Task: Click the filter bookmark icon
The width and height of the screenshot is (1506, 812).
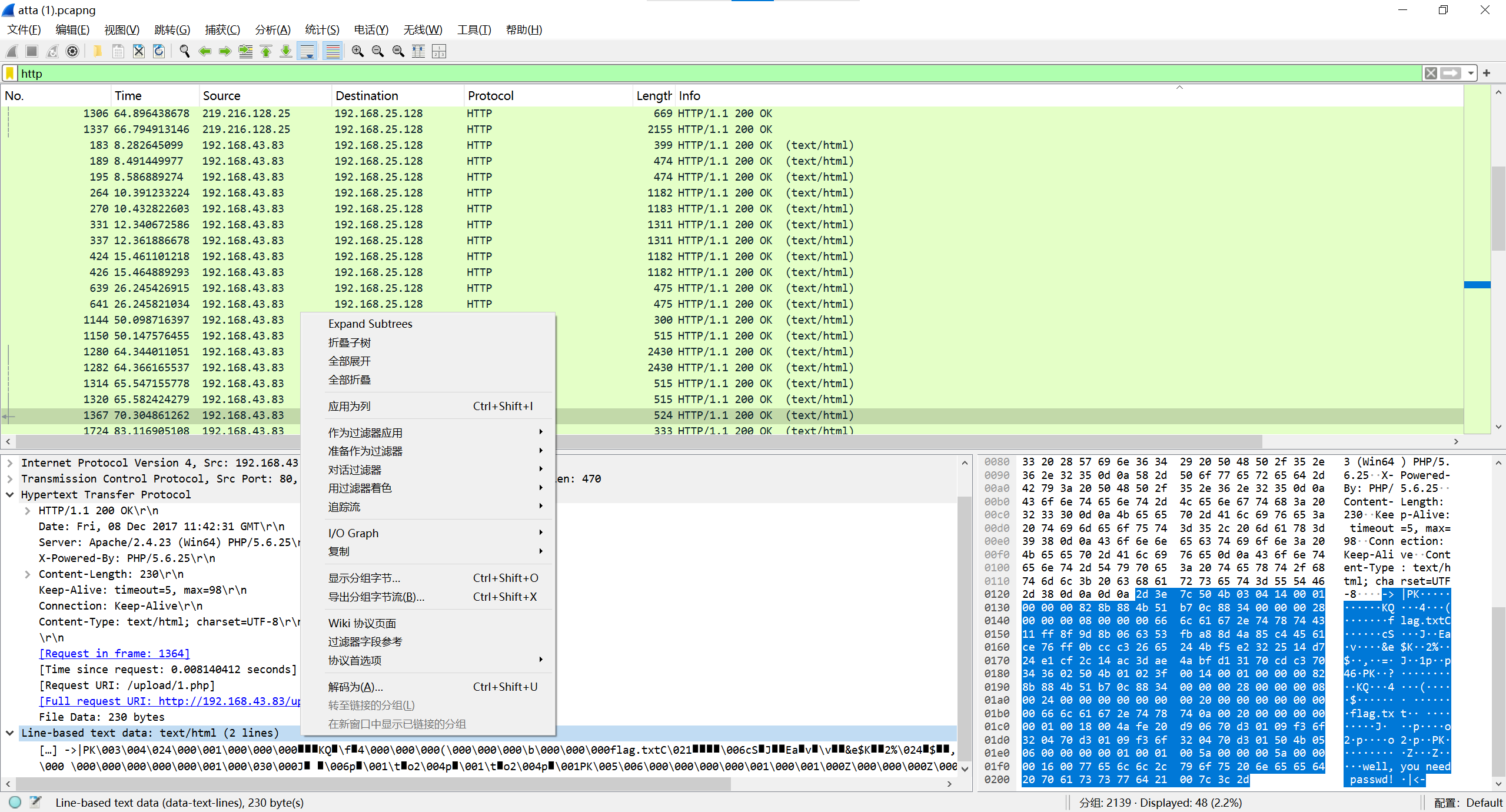Action: point(10,74)
